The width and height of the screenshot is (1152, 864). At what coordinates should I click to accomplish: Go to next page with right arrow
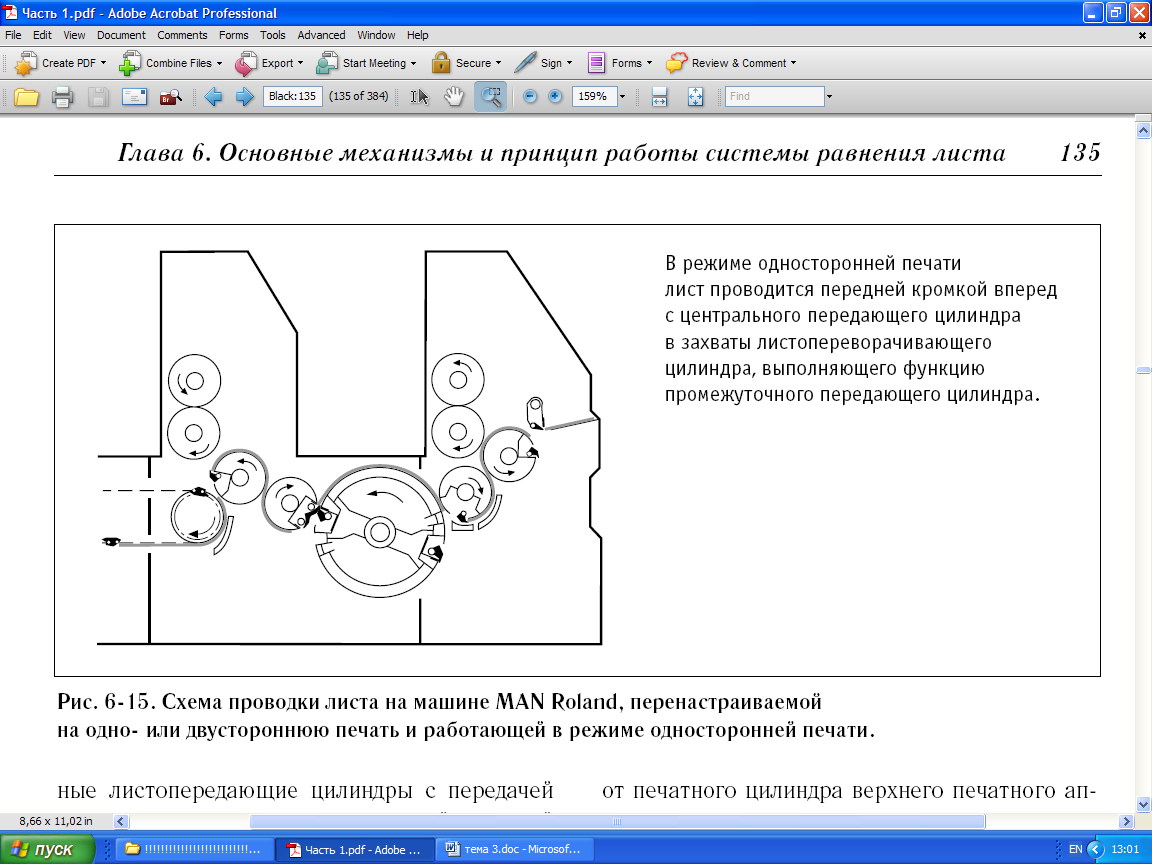pos(244,96)
